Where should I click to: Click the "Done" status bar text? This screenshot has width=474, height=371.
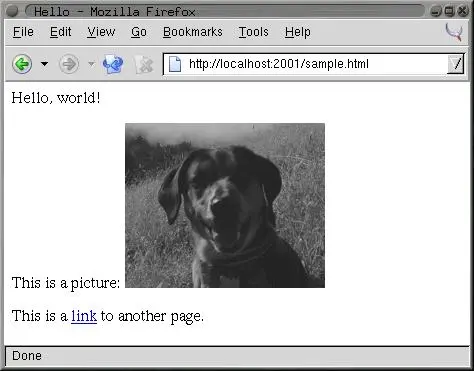point(27,356)
